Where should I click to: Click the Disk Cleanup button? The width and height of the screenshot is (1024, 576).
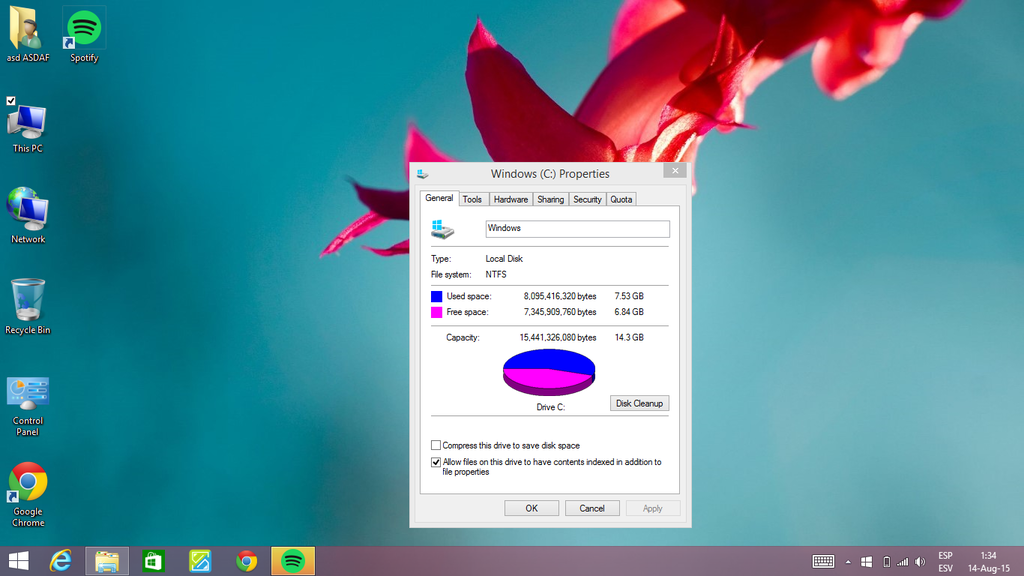click(639, 403)
